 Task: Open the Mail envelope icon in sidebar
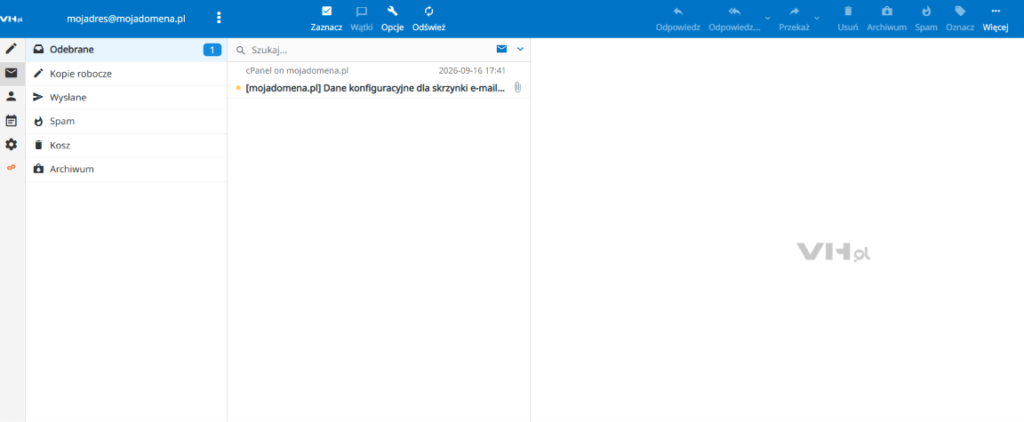coord(11,73)
